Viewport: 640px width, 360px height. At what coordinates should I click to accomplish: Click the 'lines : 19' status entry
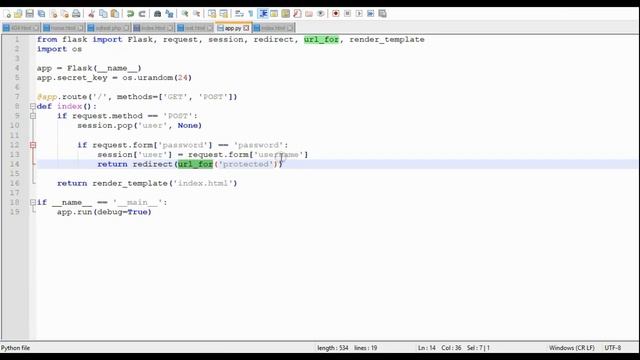coord(366,348)
